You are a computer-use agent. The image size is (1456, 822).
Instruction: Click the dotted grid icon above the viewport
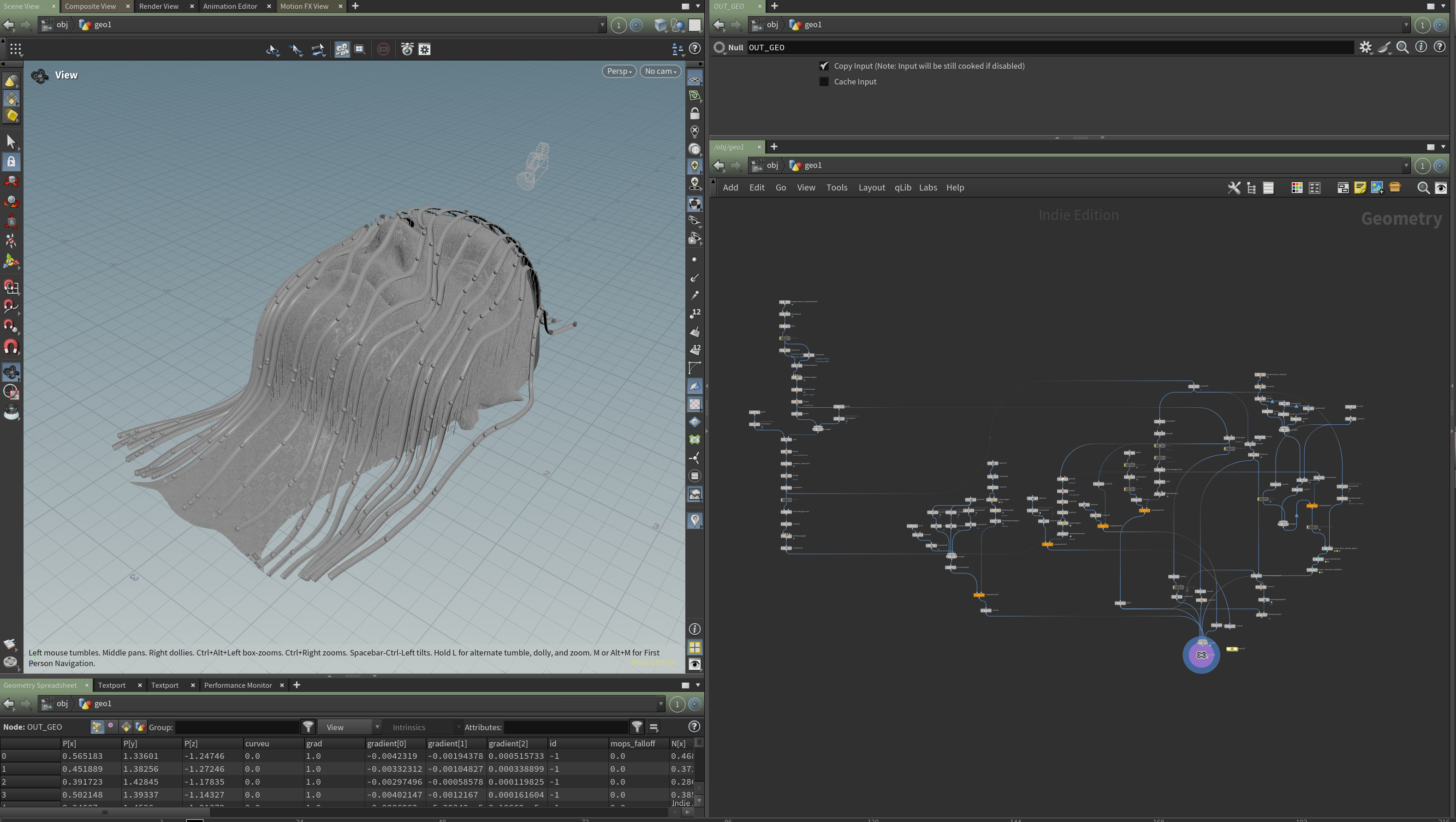16,49
